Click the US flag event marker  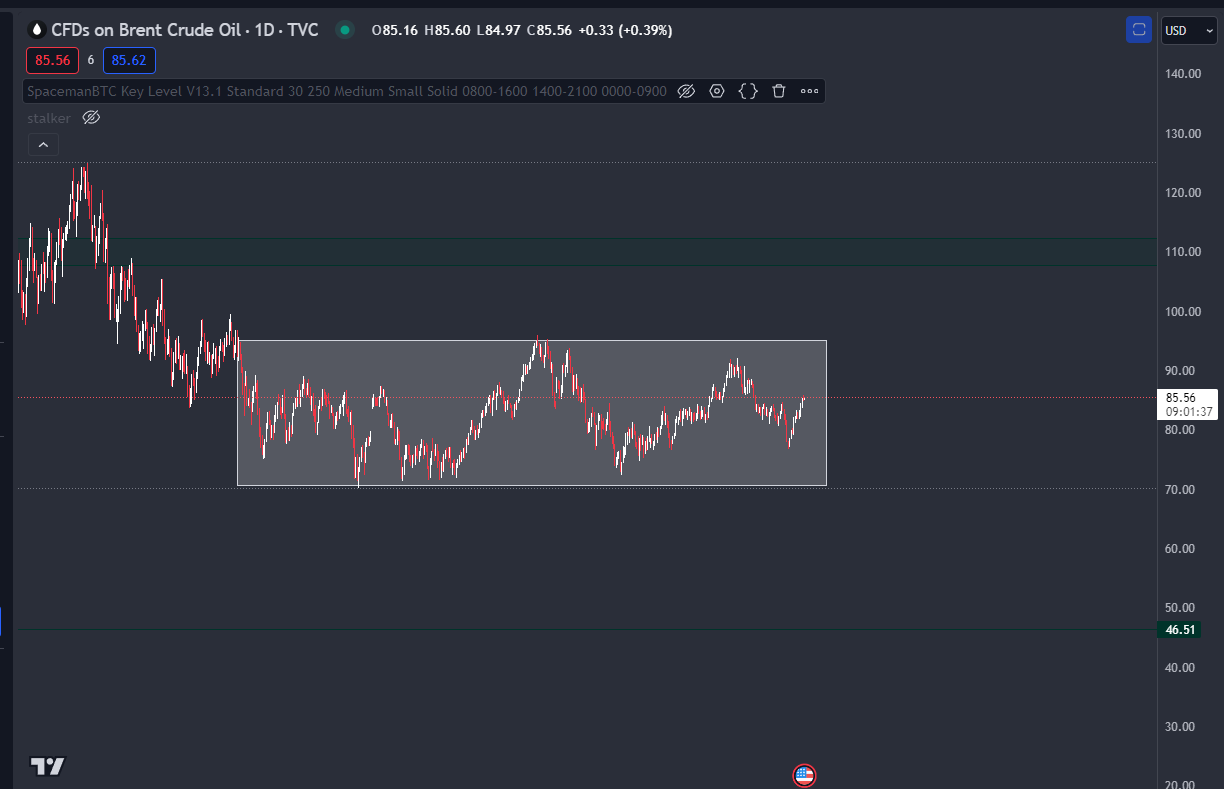804,775
